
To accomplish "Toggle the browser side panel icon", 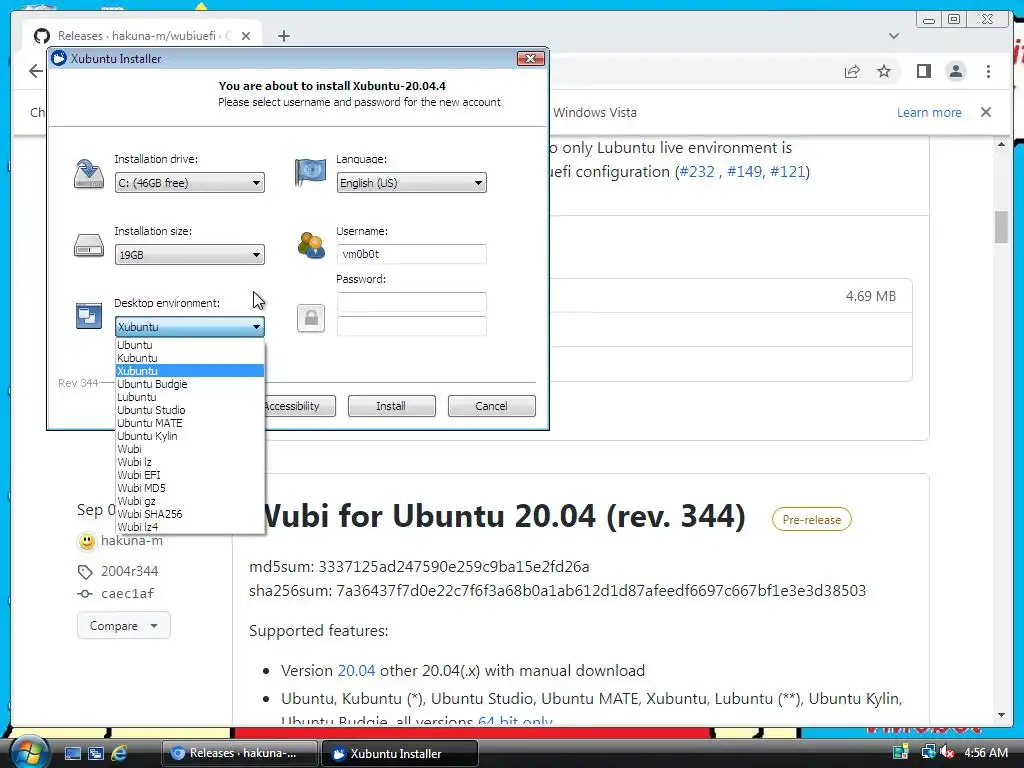I will (923, 71).
